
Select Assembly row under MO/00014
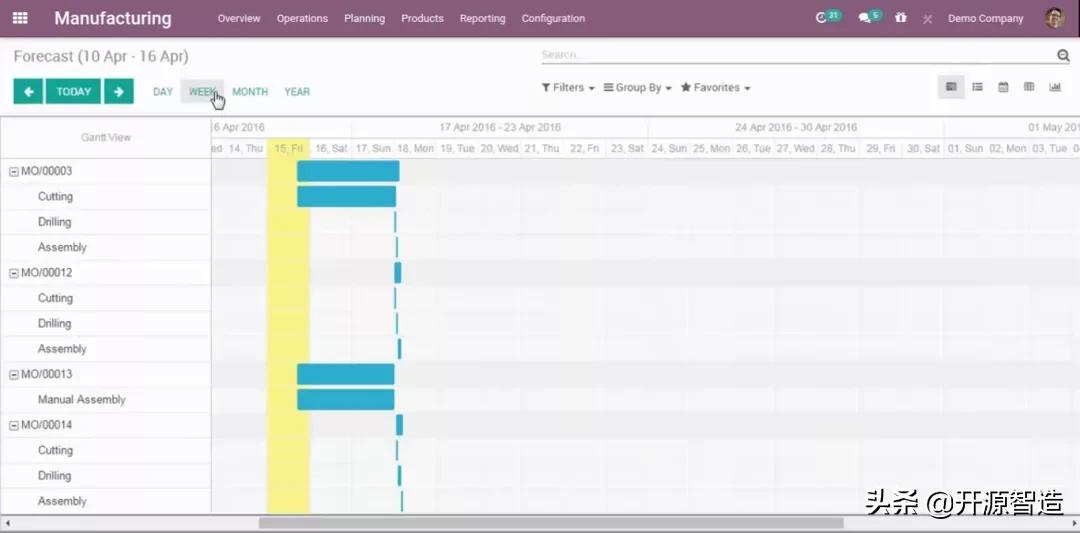click(x=62, y=501)
